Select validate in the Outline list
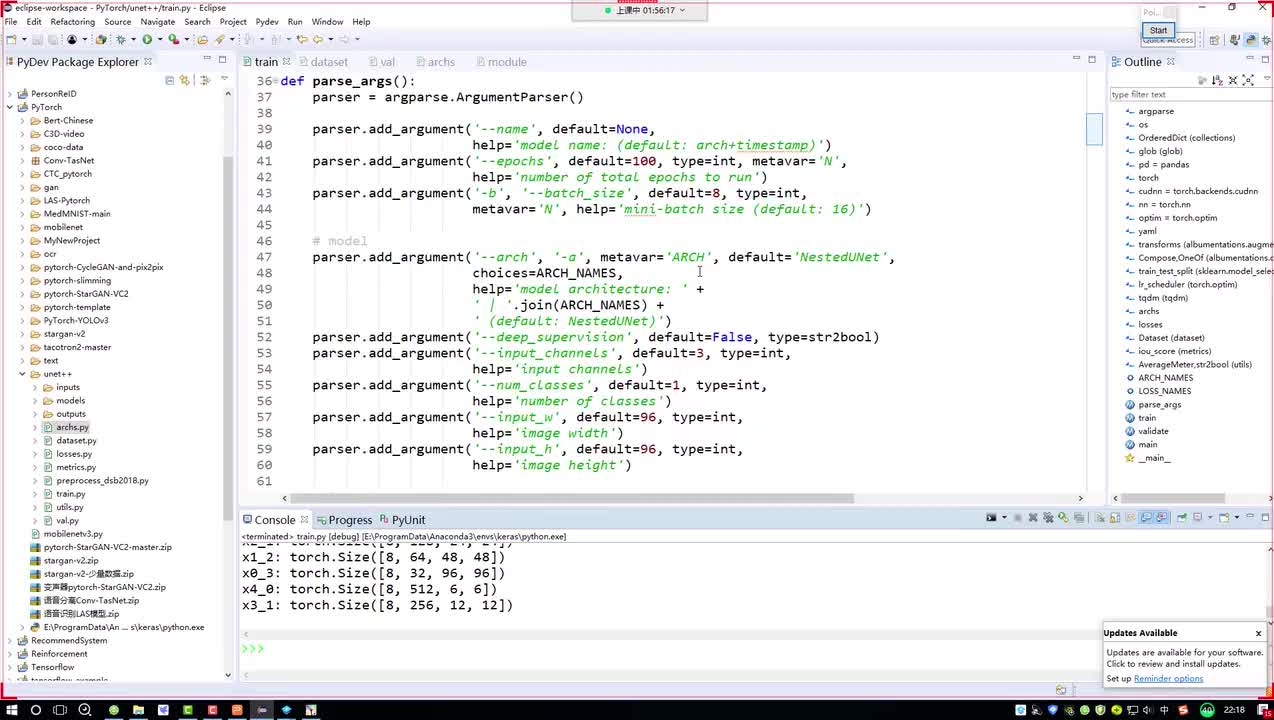Viewport: 1274px width, 720px height. pyautogui.click(x=1153, y=432)
